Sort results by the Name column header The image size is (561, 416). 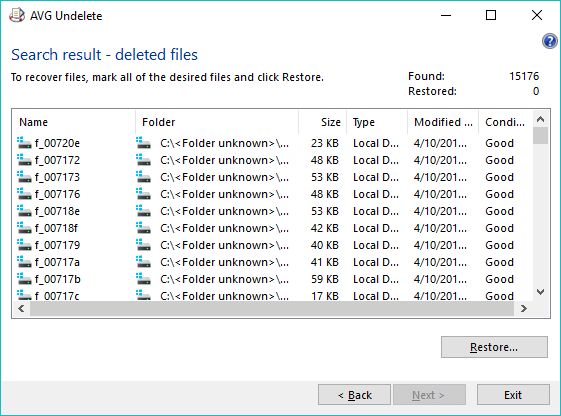pyautogui.click(x=74, y=122)
